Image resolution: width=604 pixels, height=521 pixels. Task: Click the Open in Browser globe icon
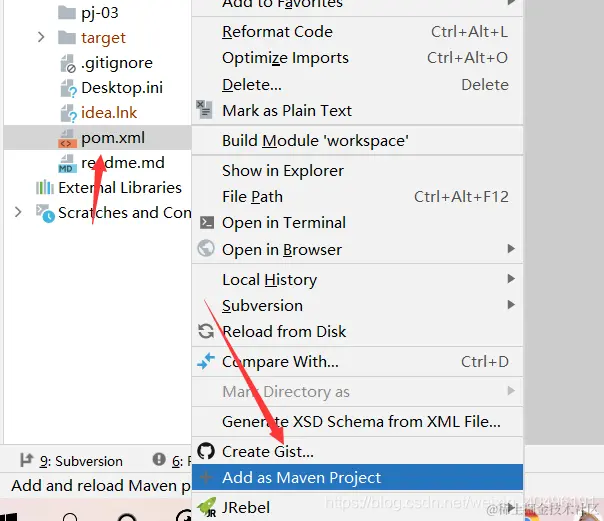pos(206,248)
